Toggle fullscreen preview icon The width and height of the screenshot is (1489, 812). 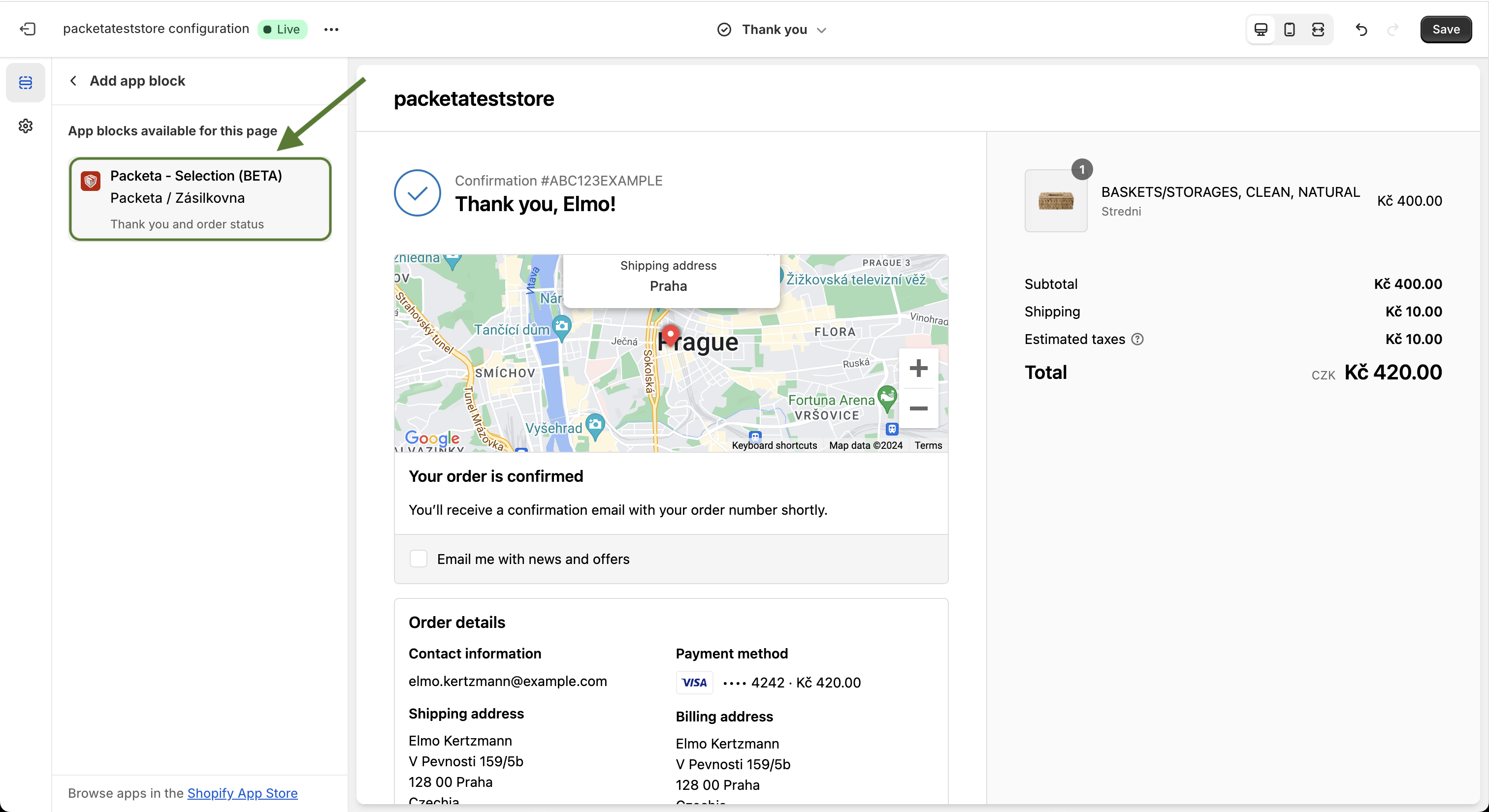point(1318,30)
